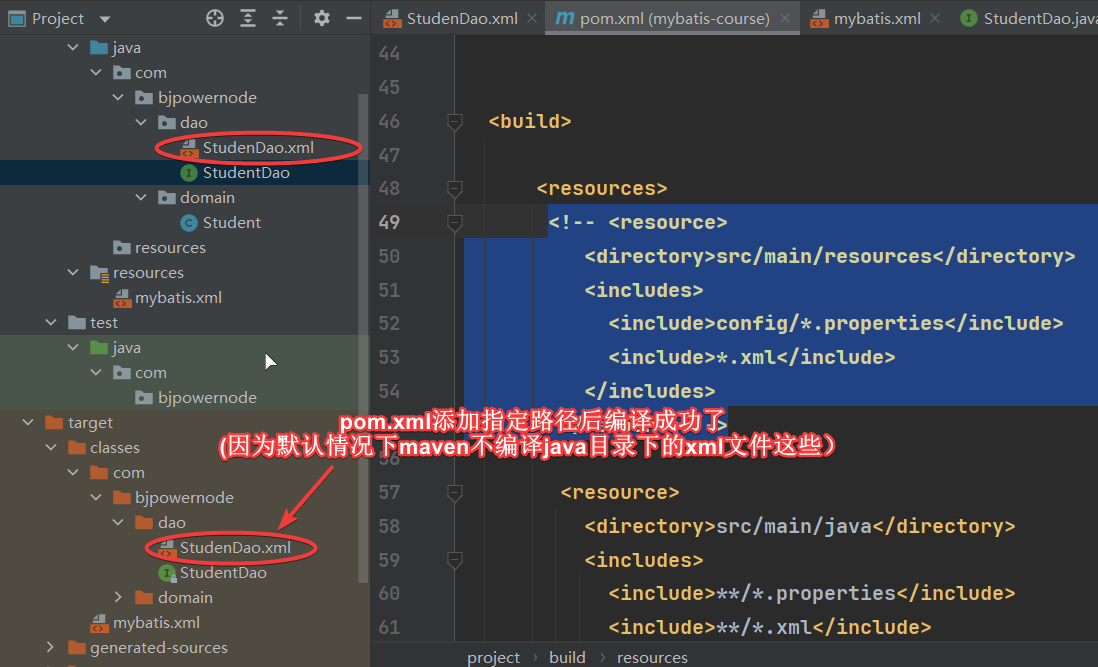This screenshot has height=667, width=1098.
Task: Click the locate current file crosshair icon
Action: [x=215, y=18]
